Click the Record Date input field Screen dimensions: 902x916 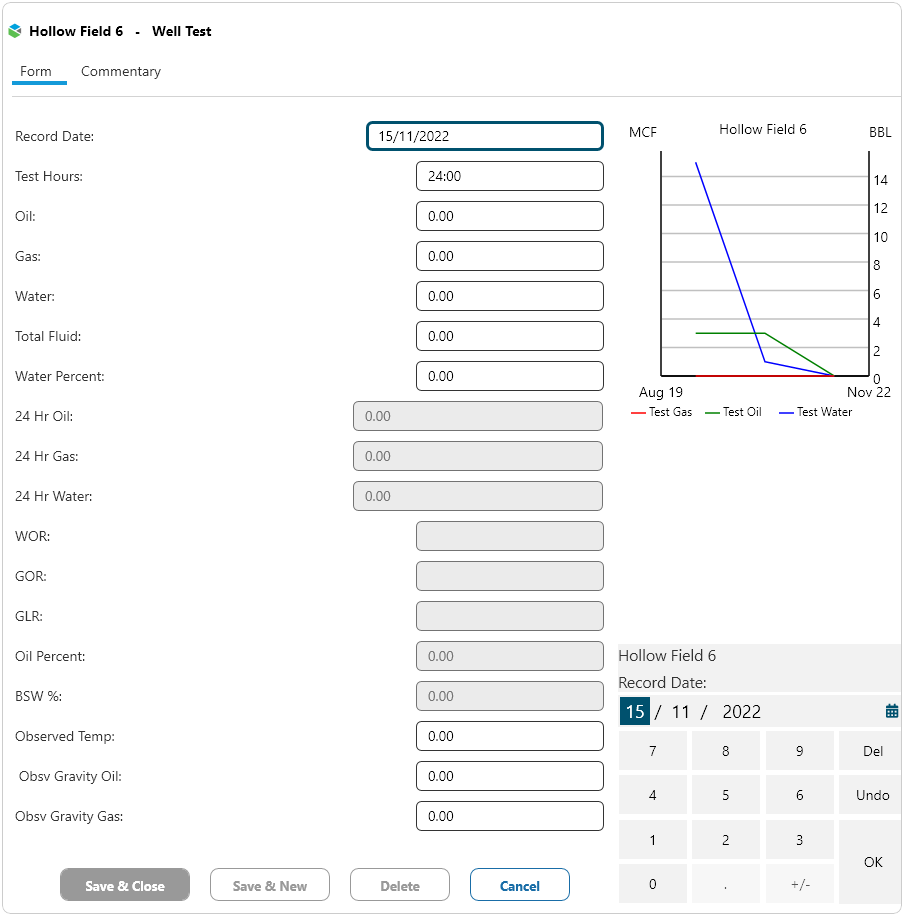[485, 136]
